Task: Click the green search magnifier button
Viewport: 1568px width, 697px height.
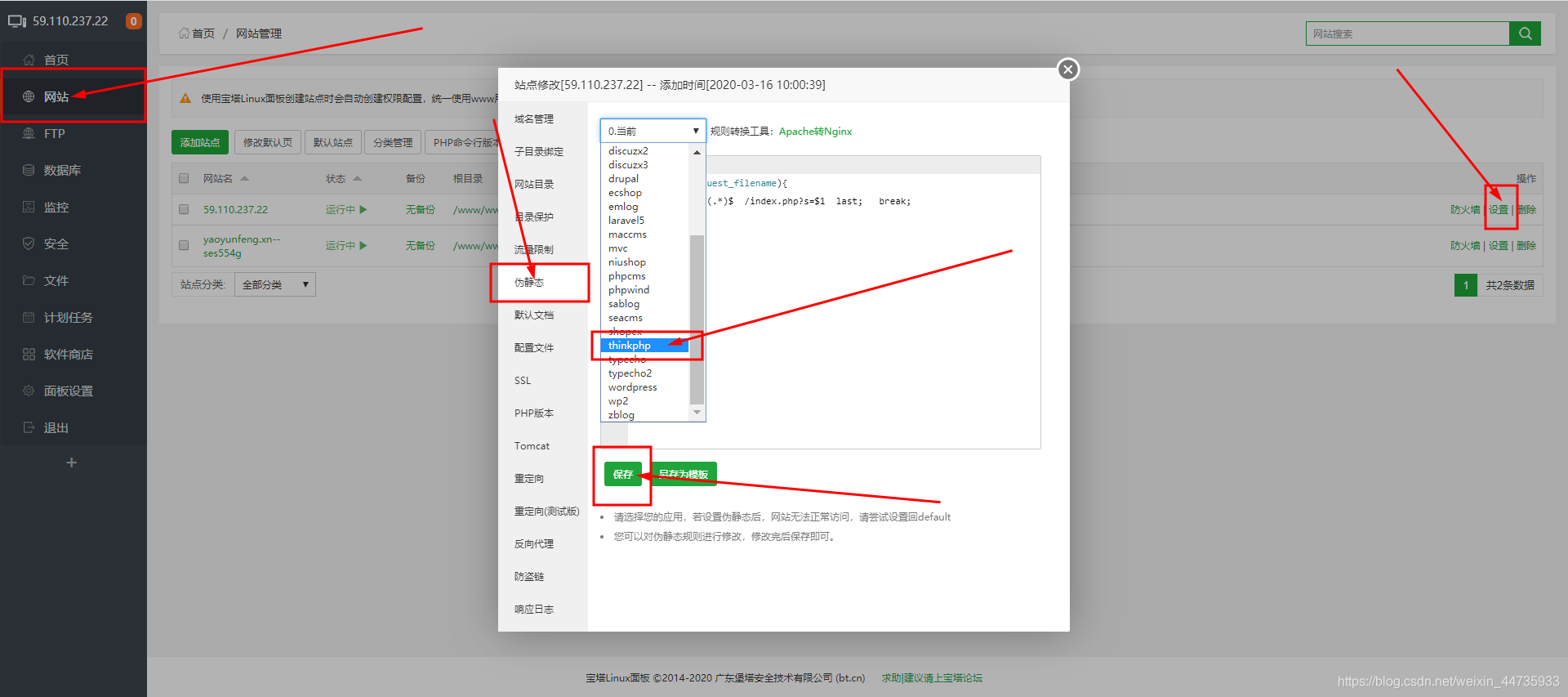Action: 1525,34
